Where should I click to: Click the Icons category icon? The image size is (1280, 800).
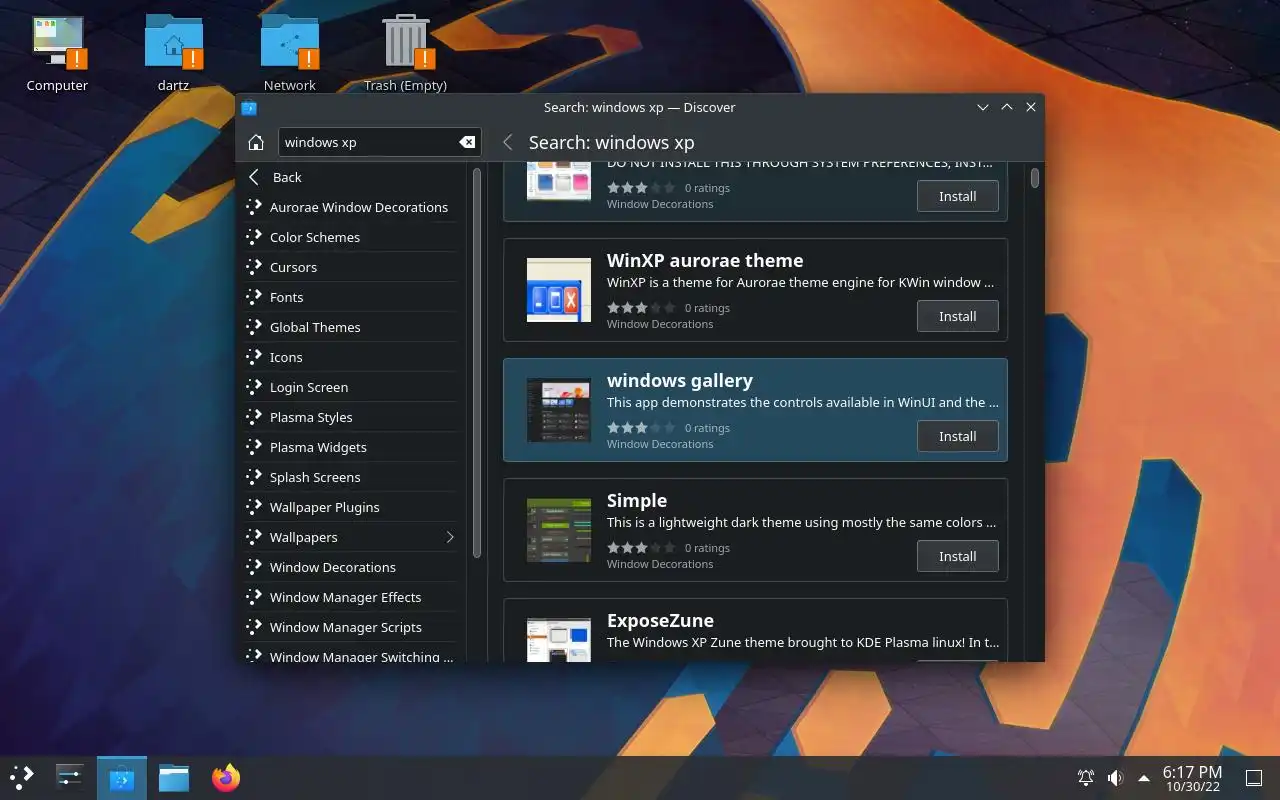pyautogui.click(x=254, y=357)
